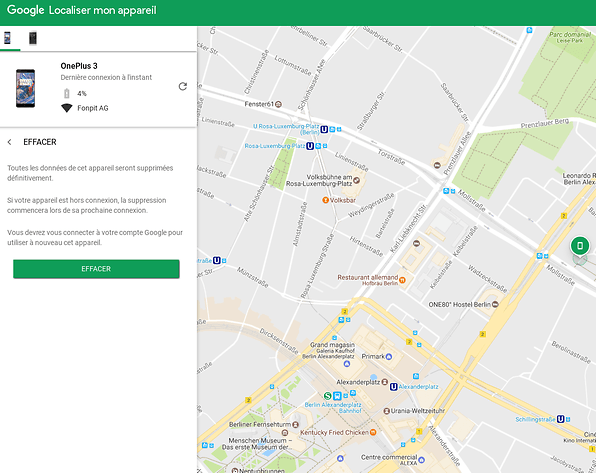
Task: Click the Galeria Kaufhof shopping marker
Action: click(347, 363)
